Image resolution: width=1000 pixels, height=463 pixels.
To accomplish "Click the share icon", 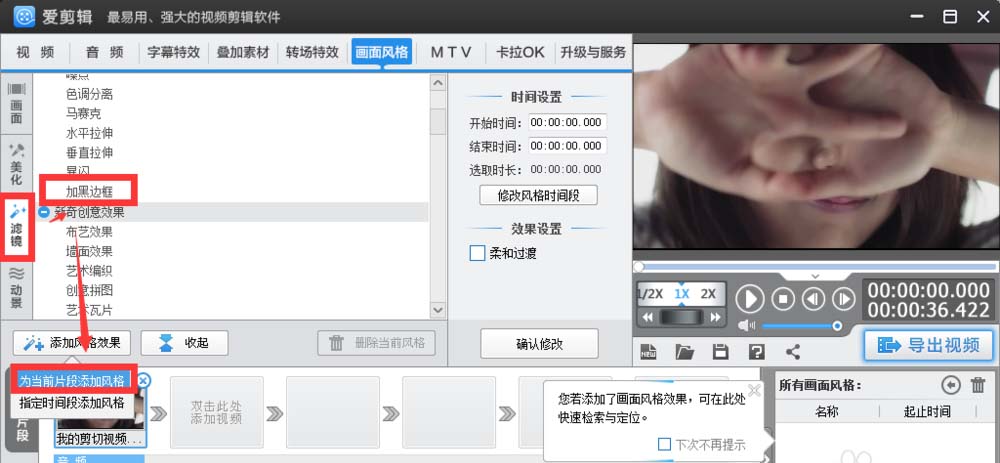I will [x=793, y=351].
